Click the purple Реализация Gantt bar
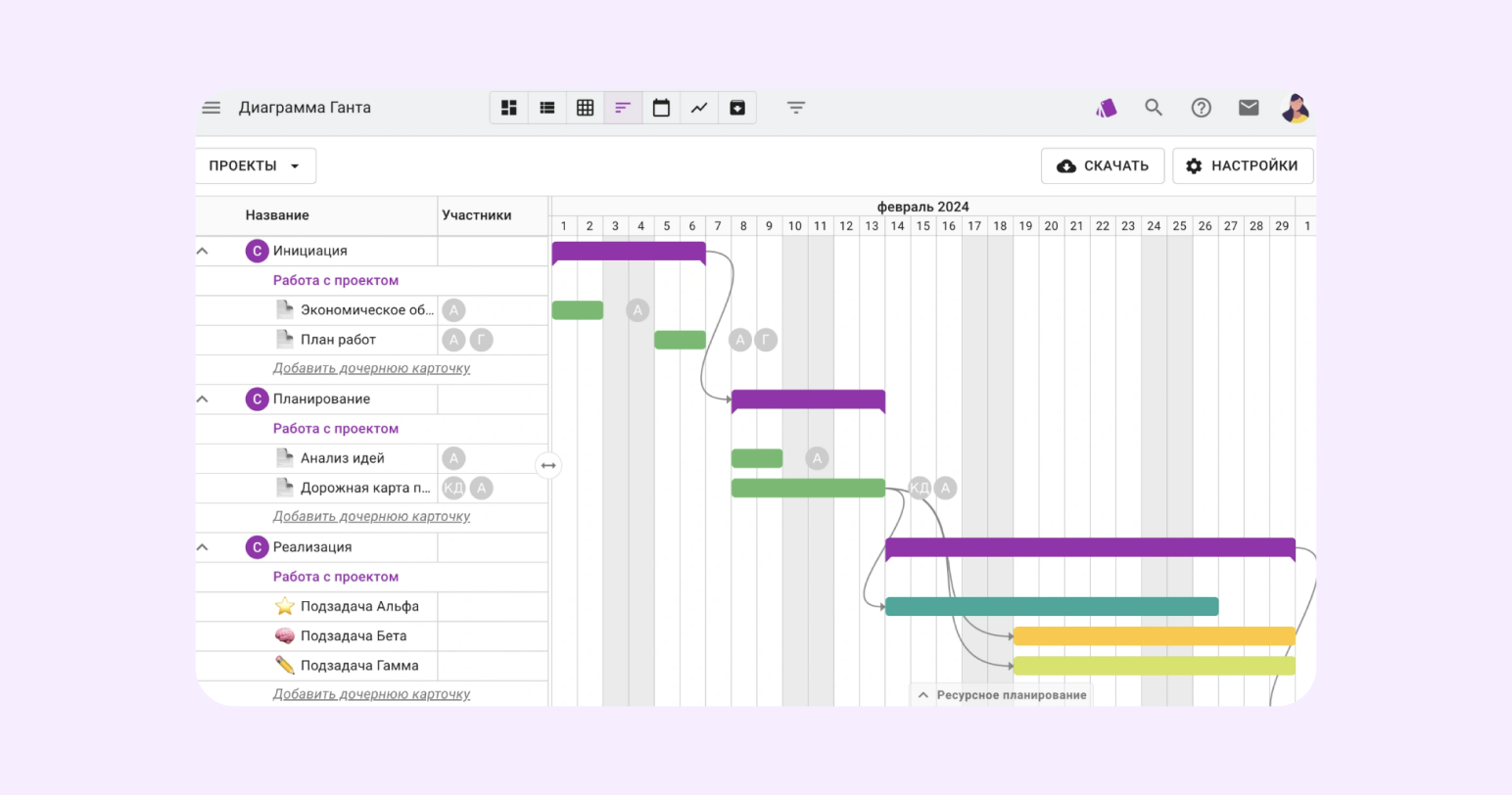 coord(1090,548)
